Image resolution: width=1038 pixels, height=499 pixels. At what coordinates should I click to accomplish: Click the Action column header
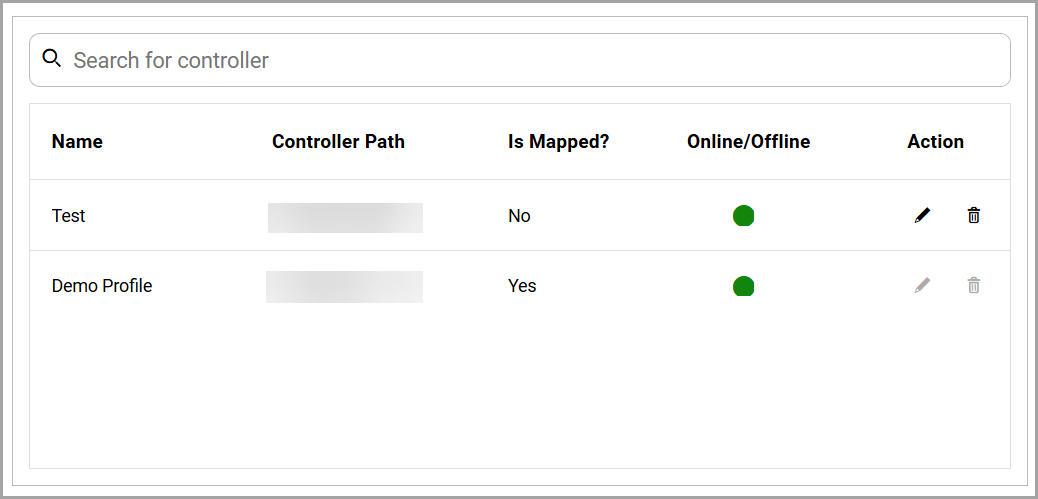pyautogui.click(x=935, y=142)
